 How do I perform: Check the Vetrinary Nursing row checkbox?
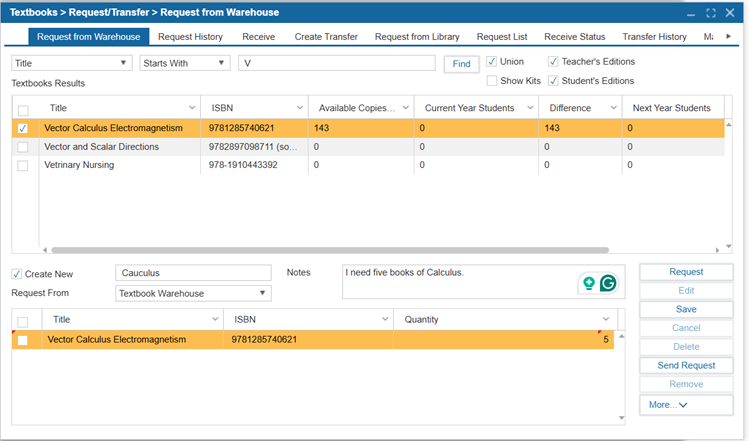point(22,165)
